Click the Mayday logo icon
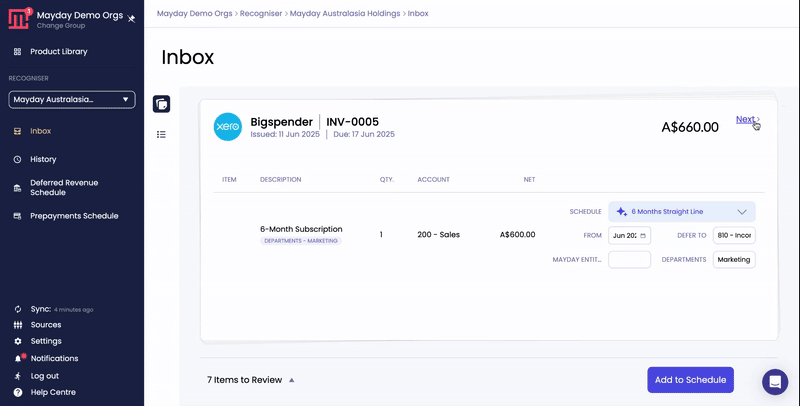This screenshot has height=406, width=800. (x=19, y=18)
